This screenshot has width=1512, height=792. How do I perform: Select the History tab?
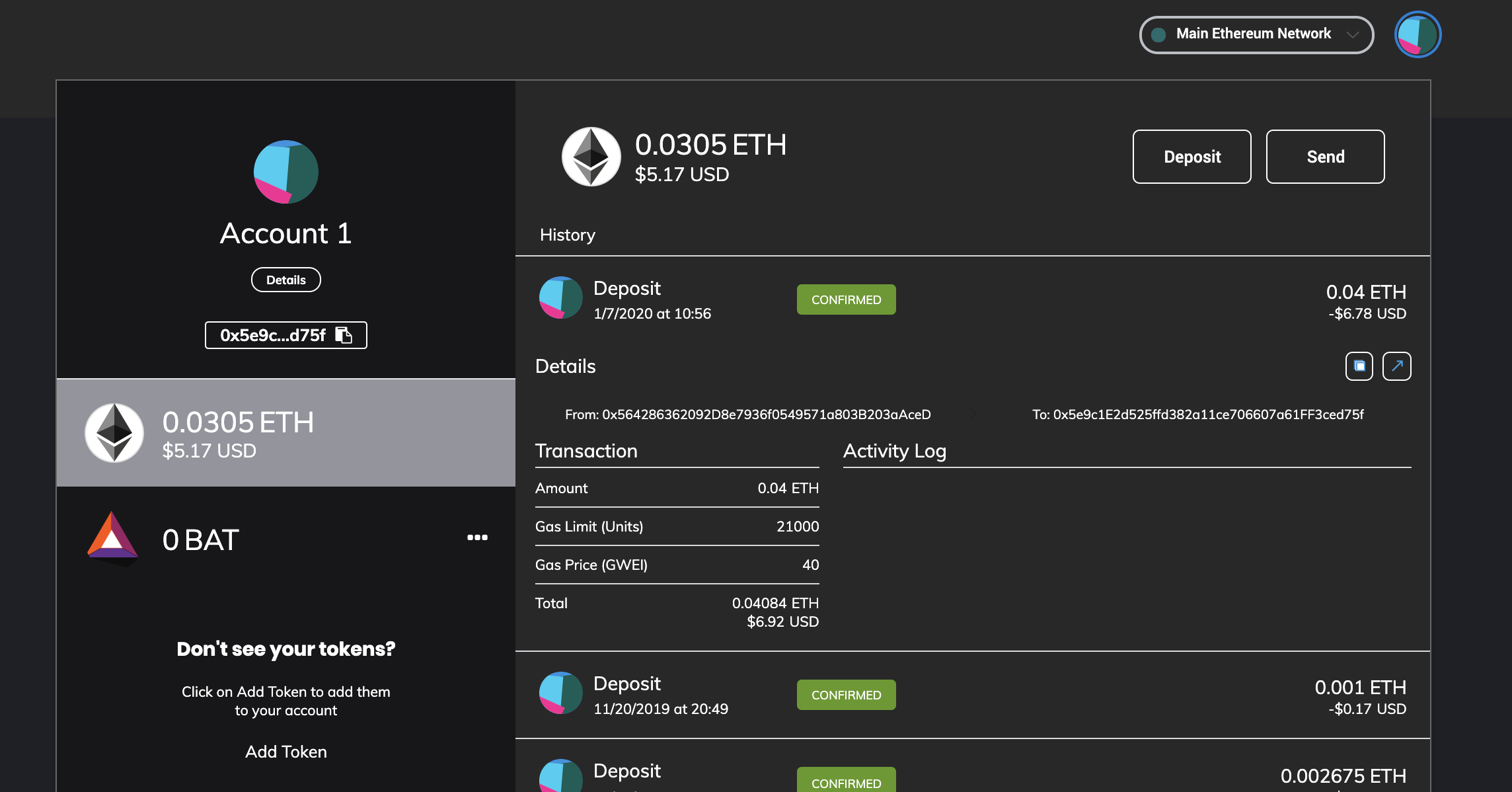pyautogui.click(x=567, y=235)
